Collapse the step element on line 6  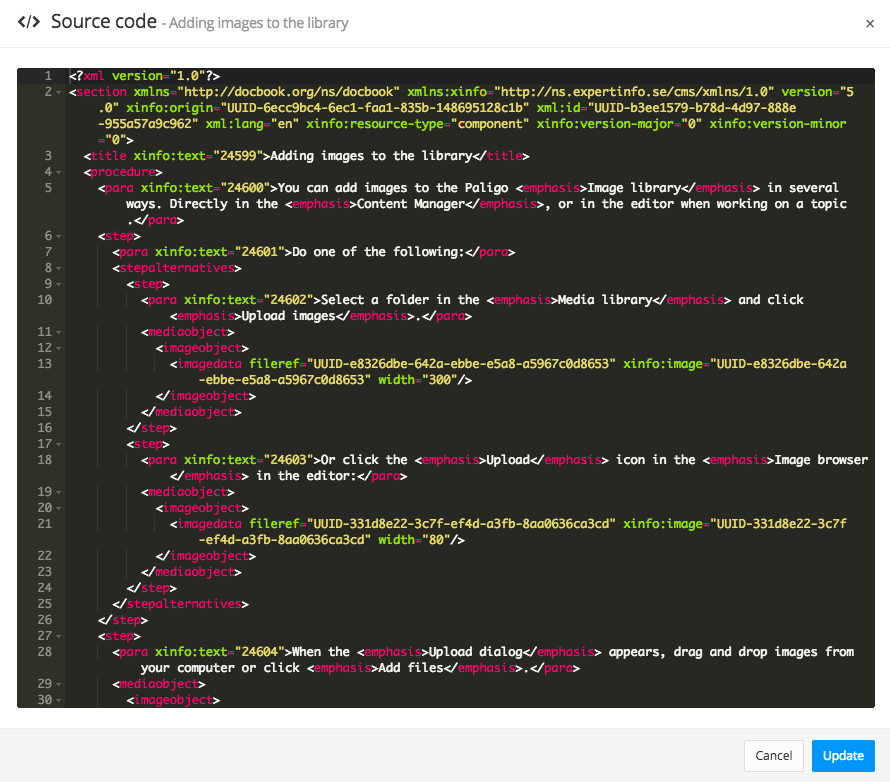[58, 235]
